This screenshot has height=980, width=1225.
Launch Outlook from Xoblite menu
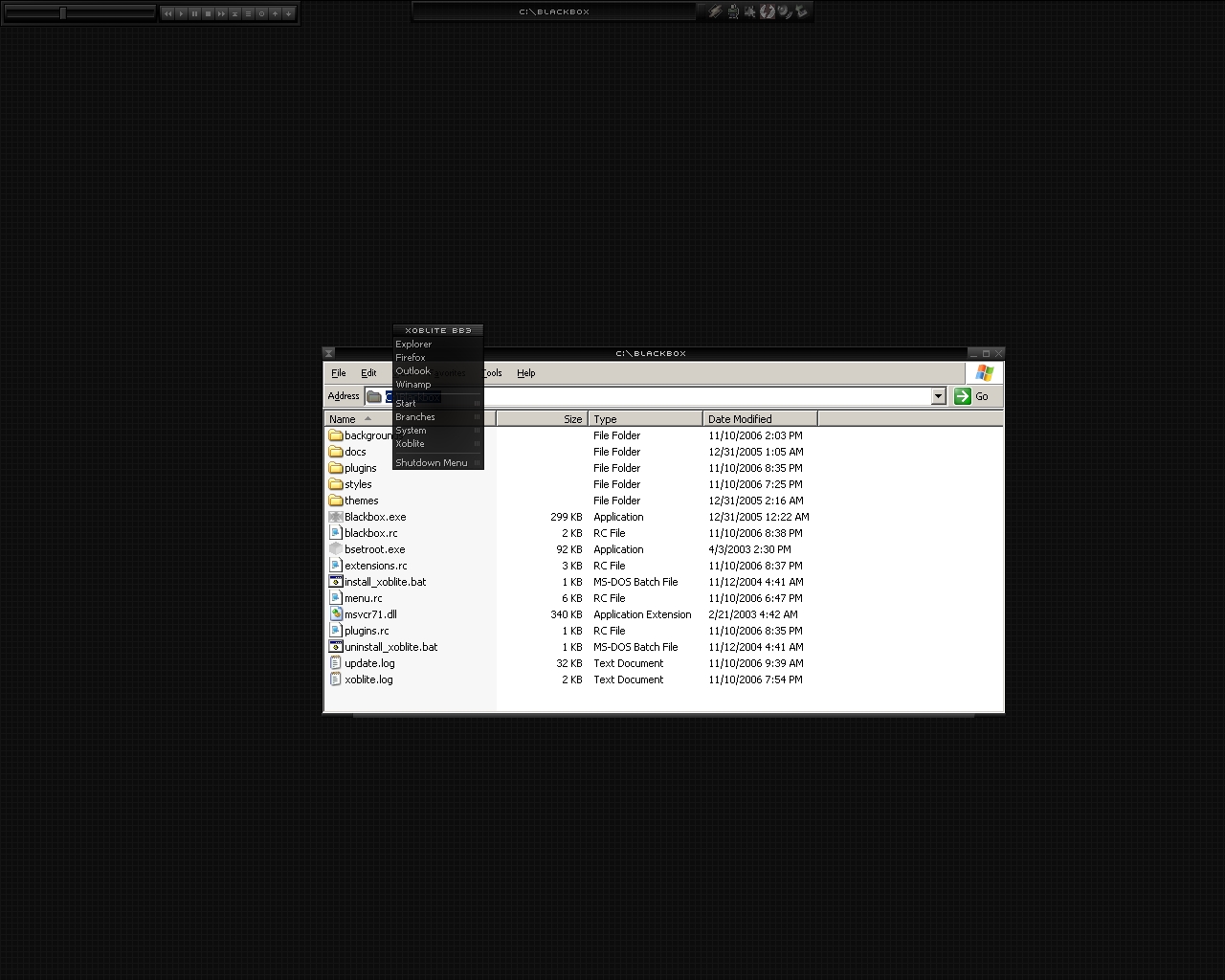pyautogui.click(x=437, y=370)
